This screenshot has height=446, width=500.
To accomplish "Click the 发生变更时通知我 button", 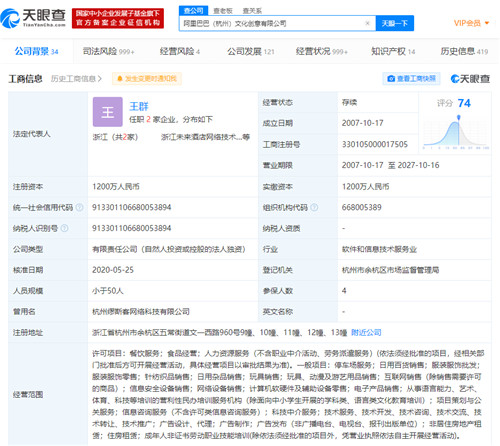I will (147, 79).
